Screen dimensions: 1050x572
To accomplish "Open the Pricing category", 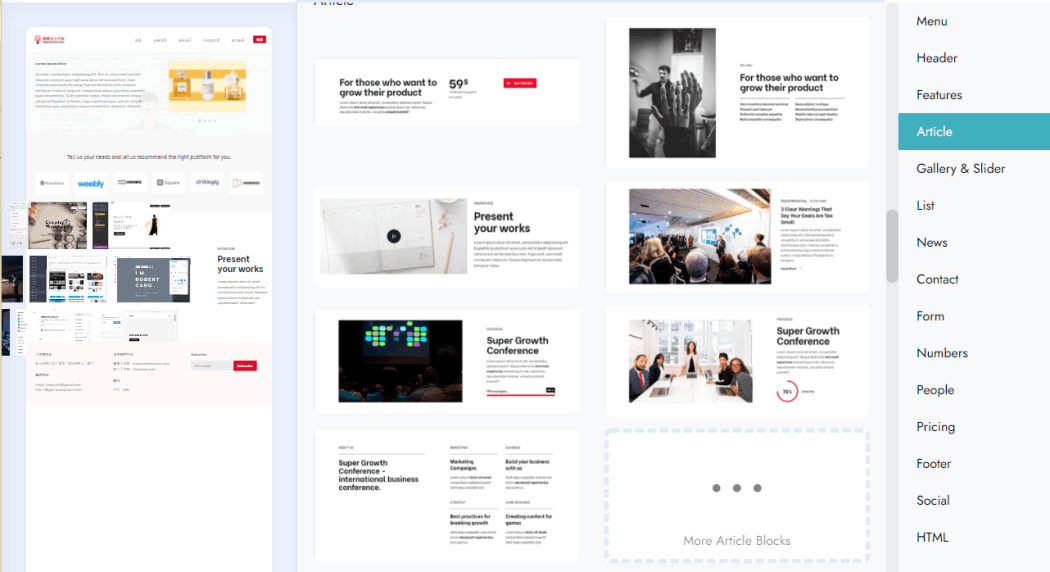I will tap(935, 427).
